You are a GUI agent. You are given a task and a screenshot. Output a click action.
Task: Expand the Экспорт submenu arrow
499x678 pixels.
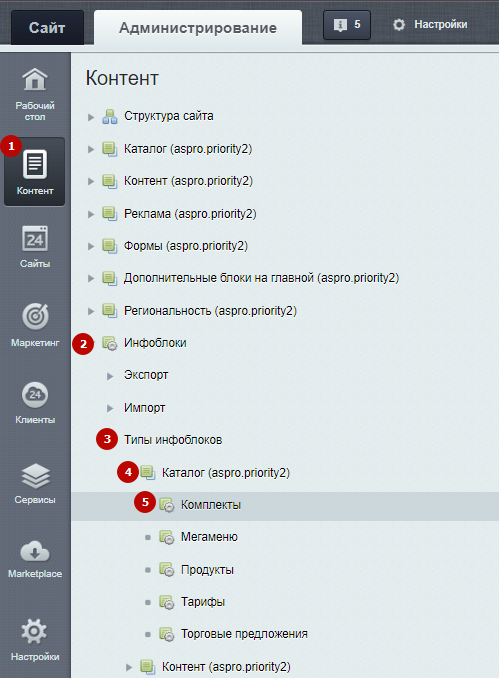pyautogui.click(x=110, y=376)
